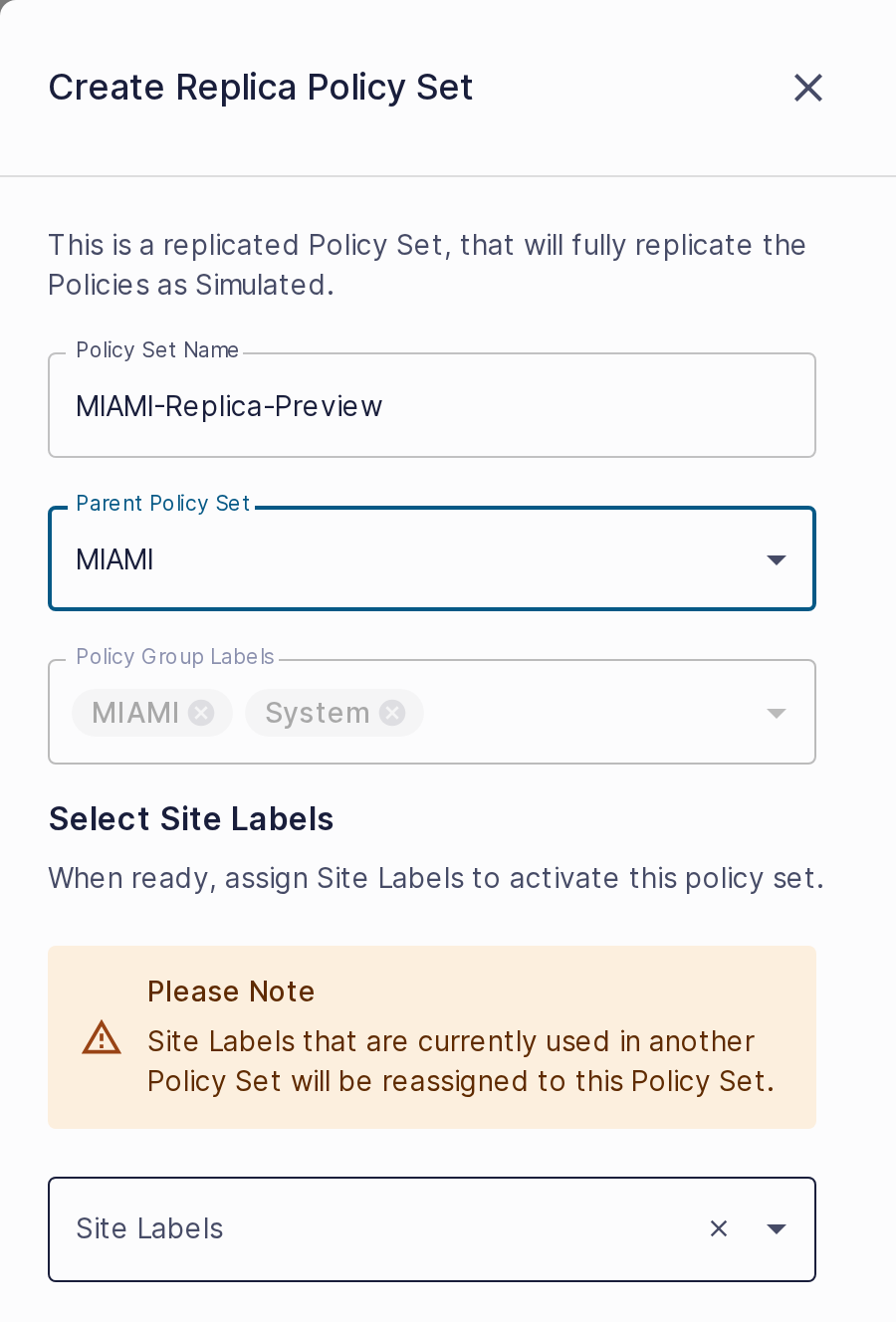The width and height of the screenshot is (896, 1322).
Task: Remove the MIAMI chip from Policy Group Labels
Action: 201,713
